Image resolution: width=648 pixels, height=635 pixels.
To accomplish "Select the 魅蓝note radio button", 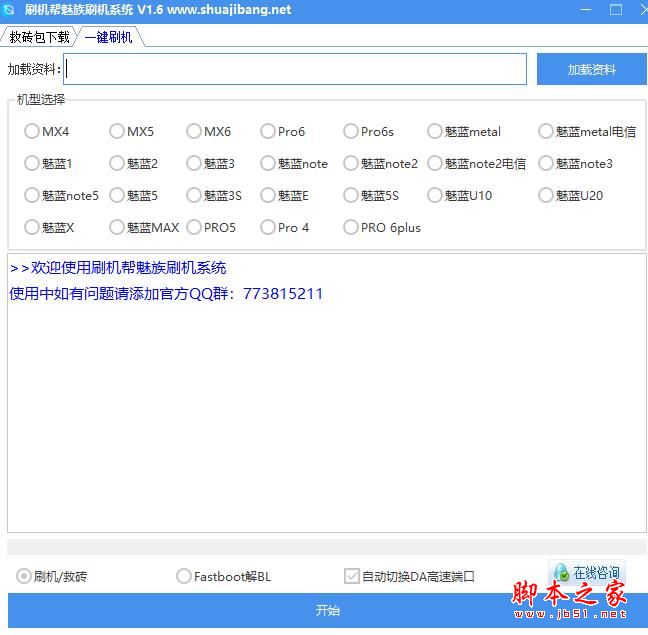I will pyautogui.click(x=268, y=163).
